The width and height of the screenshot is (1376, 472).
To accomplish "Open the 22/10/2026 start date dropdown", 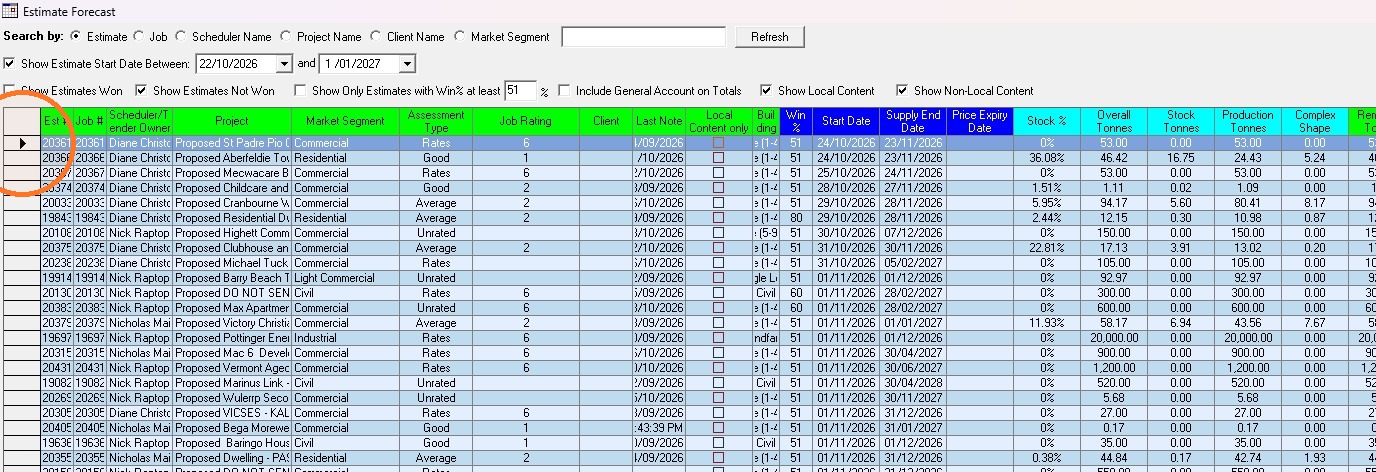I will coord(283,63).
